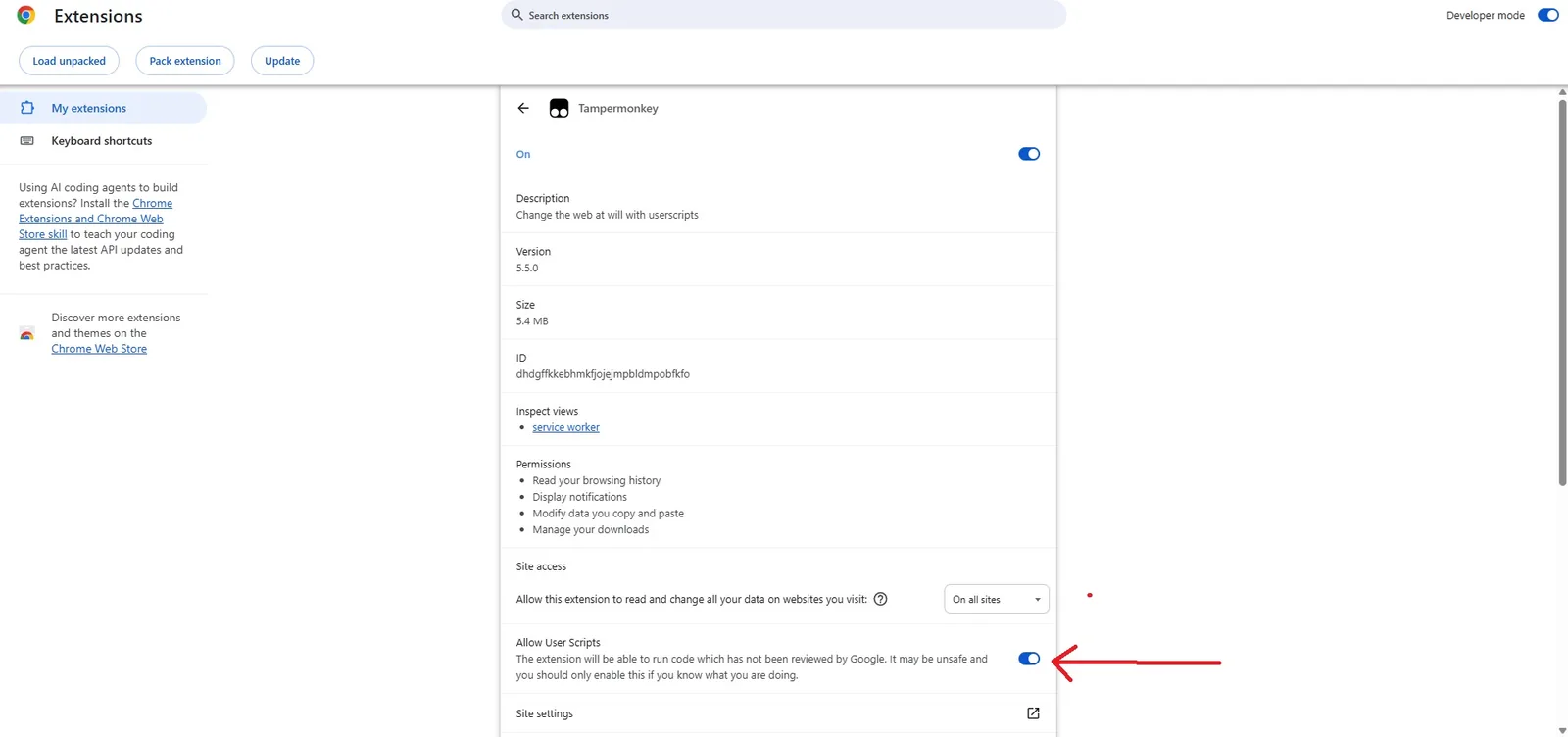This screenshot has width=1568, height=737.
Task: Click the puzzle icon for My extensions
Action: [x=27, y=108]
